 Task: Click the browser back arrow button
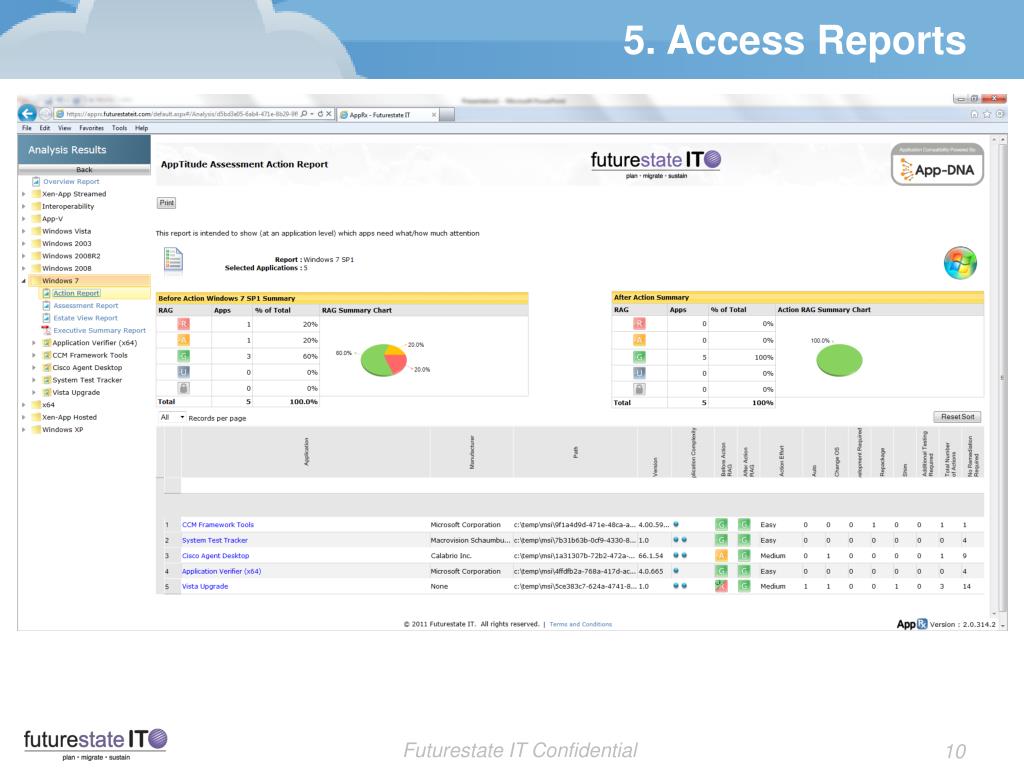27,114
